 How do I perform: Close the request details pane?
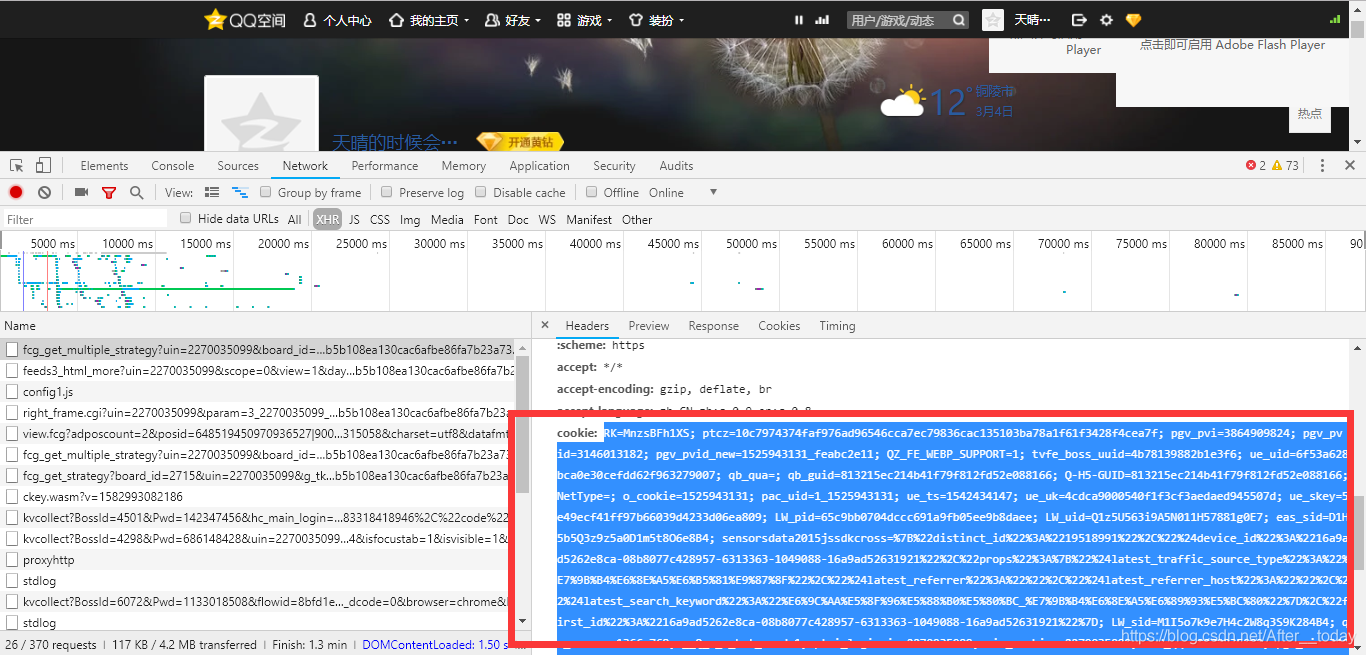[545, 325]
